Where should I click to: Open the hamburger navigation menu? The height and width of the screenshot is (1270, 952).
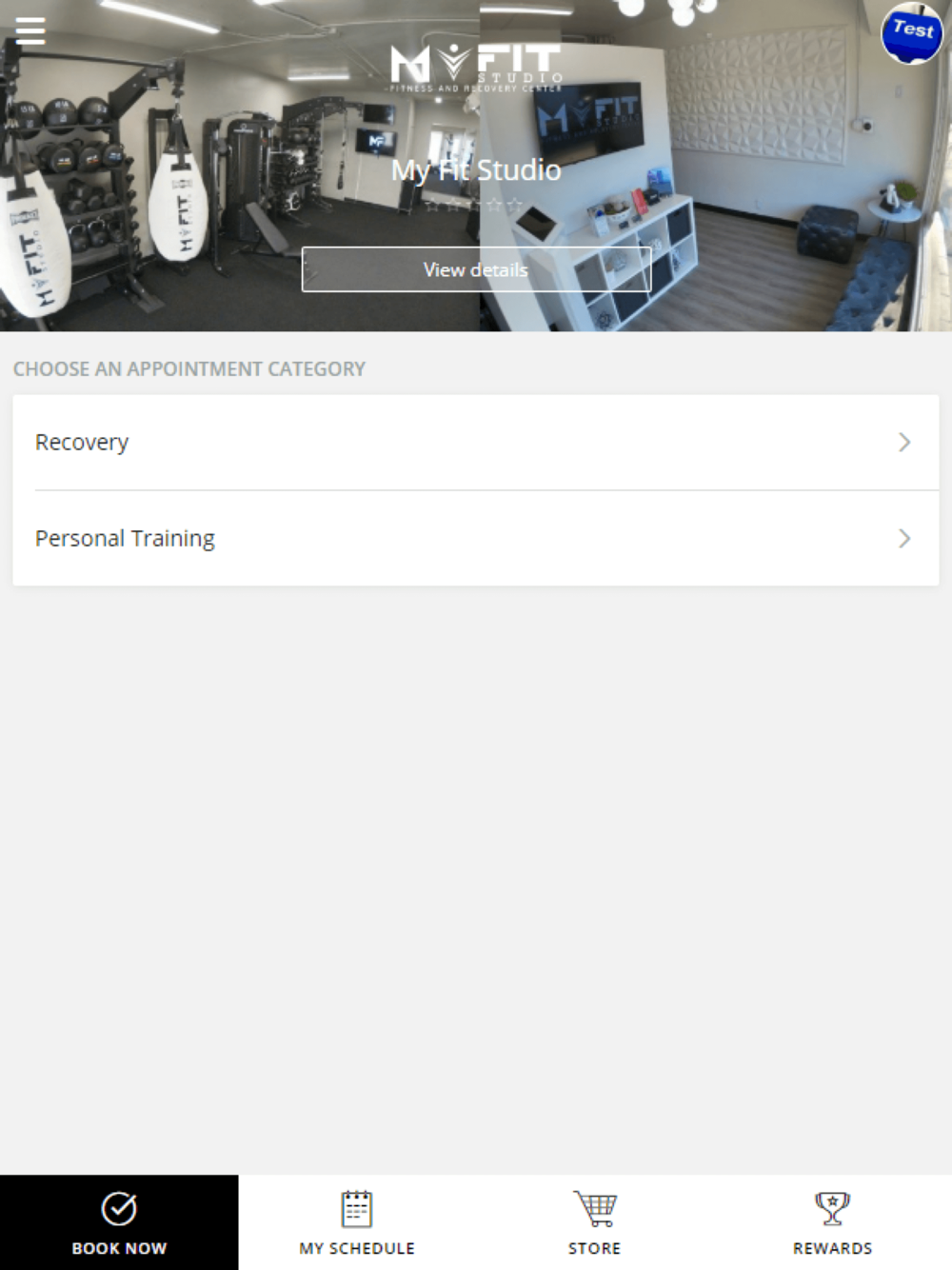pyautogui.click(x=30, y=31)
